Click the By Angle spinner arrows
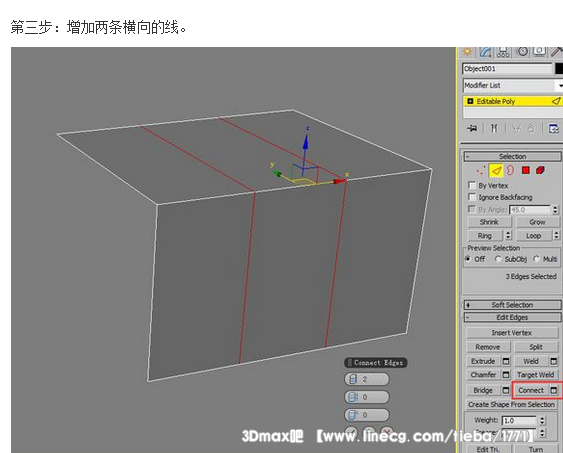The height and width of the screenshot is (453, 563). tap(555, 210)
